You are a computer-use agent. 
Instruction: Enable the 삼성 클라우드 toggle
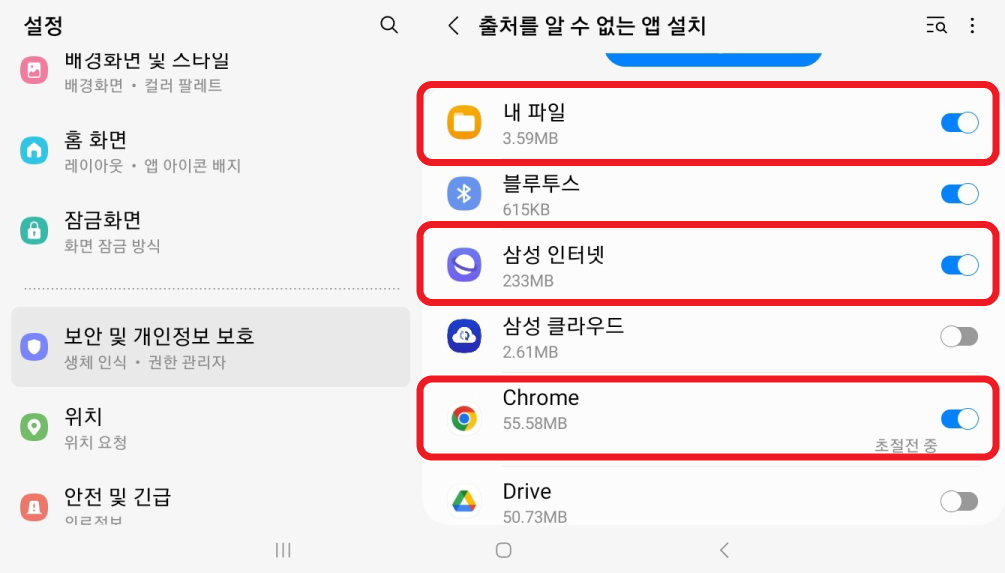(x=959, y=336)
